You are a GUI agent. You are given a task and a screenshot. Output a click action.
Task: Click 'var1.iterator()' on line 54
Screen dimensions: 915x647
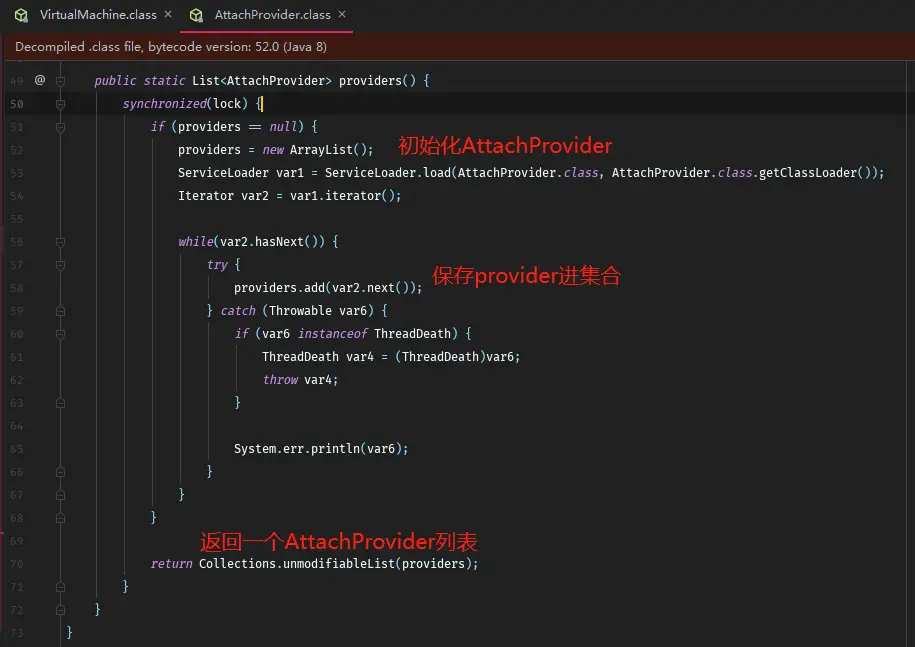(343, 195)
